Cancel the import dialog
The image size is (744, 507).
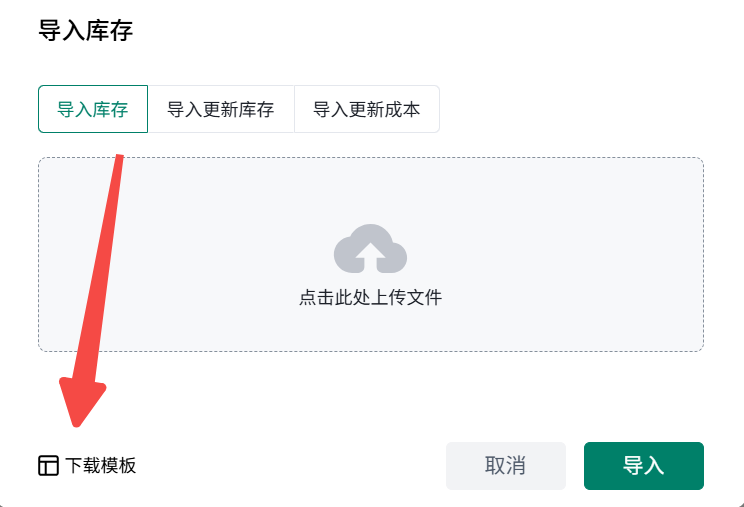point(505,466)
